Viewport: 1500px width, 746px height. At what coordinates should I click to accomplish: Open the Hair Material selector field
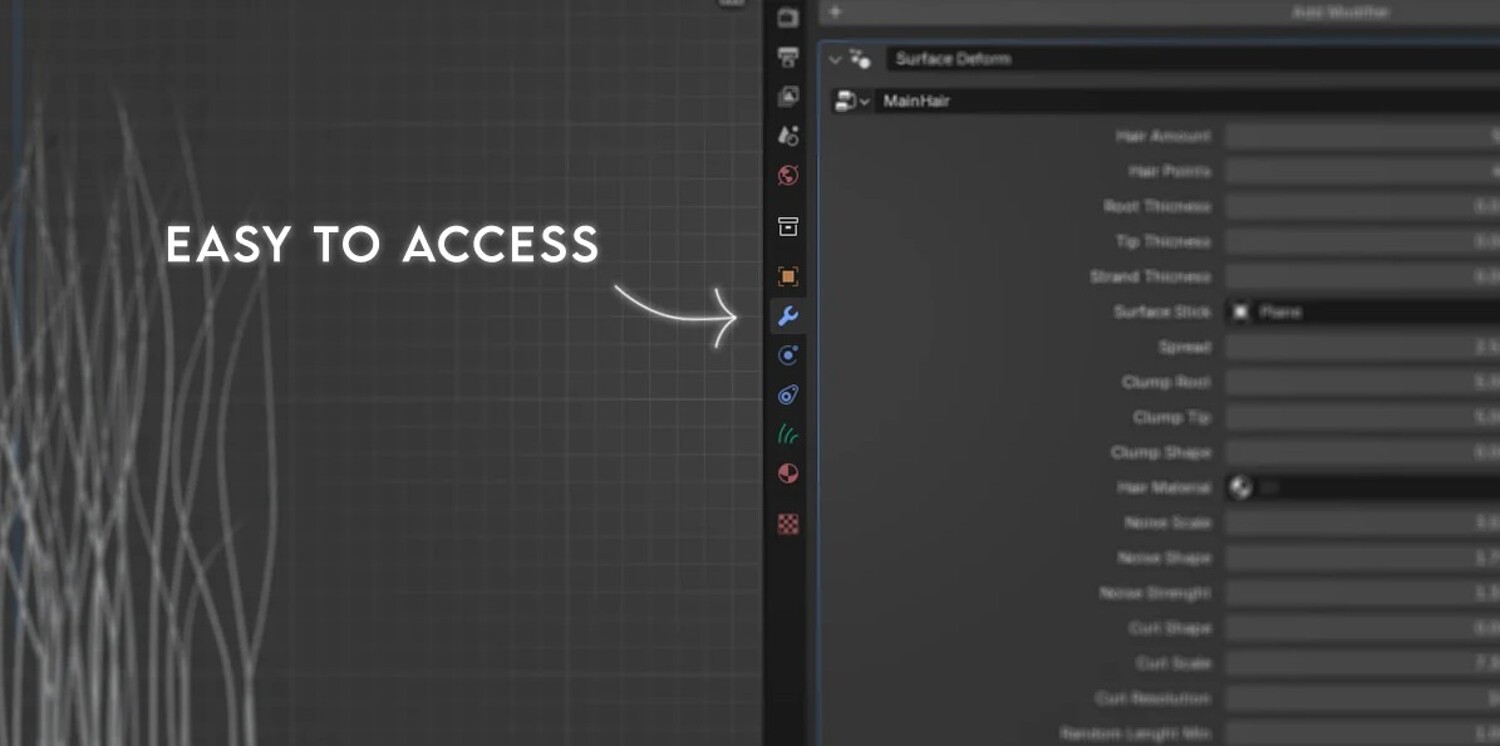pyautogui.click(x=1362, y=488)
